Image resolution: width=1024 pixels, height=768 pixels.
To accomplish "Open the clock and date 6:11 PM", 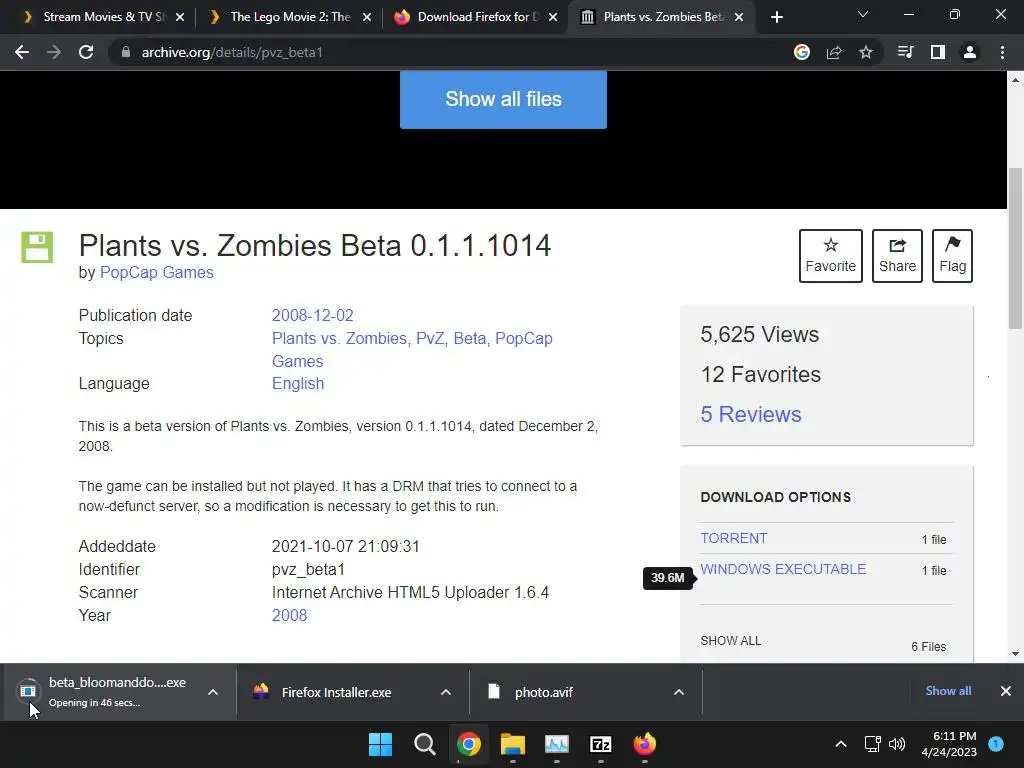I will pyautogui.click(x=949, y=744).
